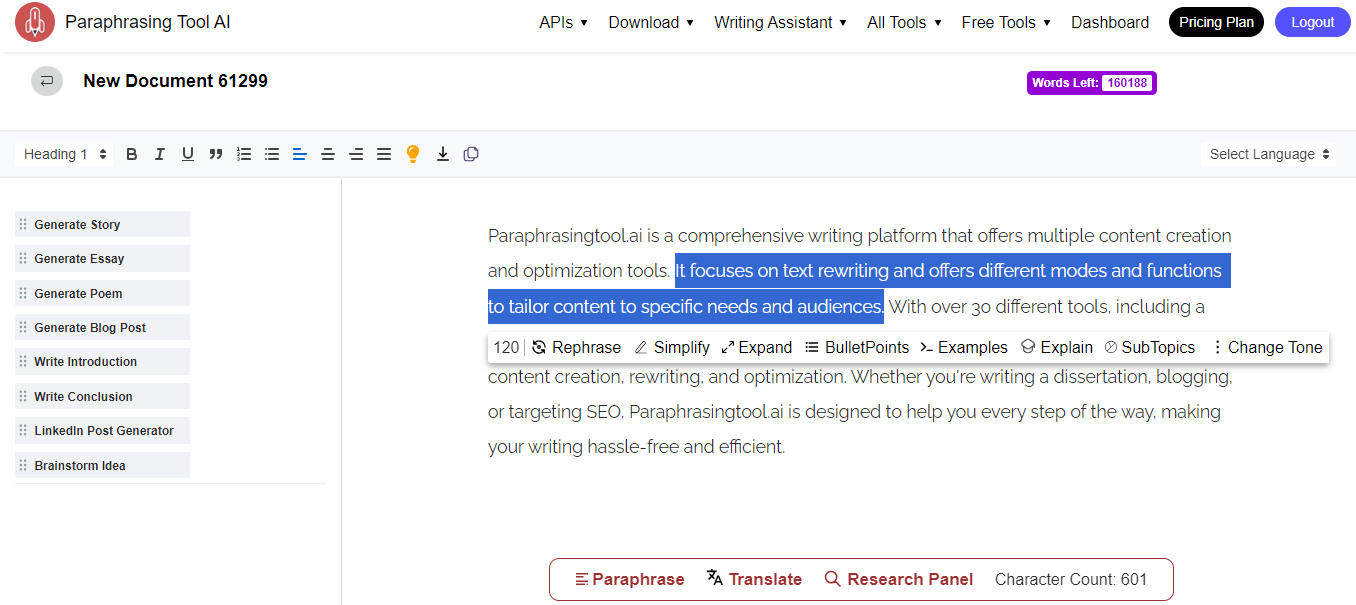1356x605 pixels.
Task: Click the drag handle beside Generate Blog Post
Action: pyautogui.click(x=23, y=328)
